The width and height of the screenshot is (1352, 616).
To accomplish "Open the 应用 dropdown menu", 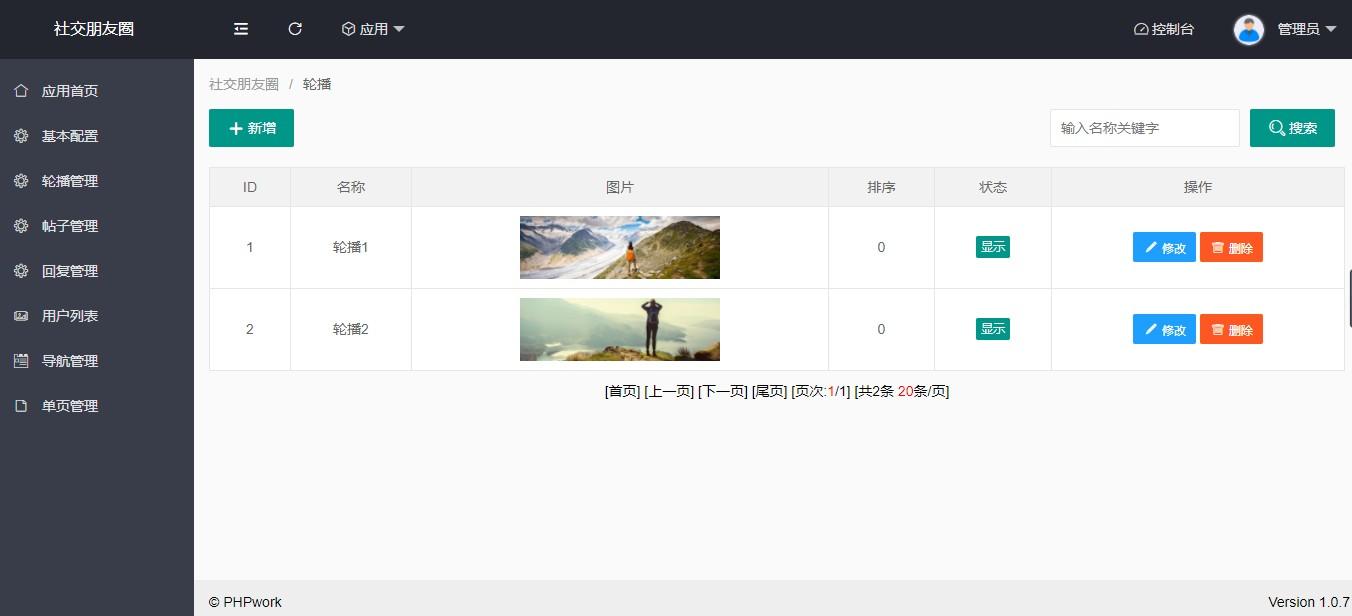I will [x=373, y=29].
